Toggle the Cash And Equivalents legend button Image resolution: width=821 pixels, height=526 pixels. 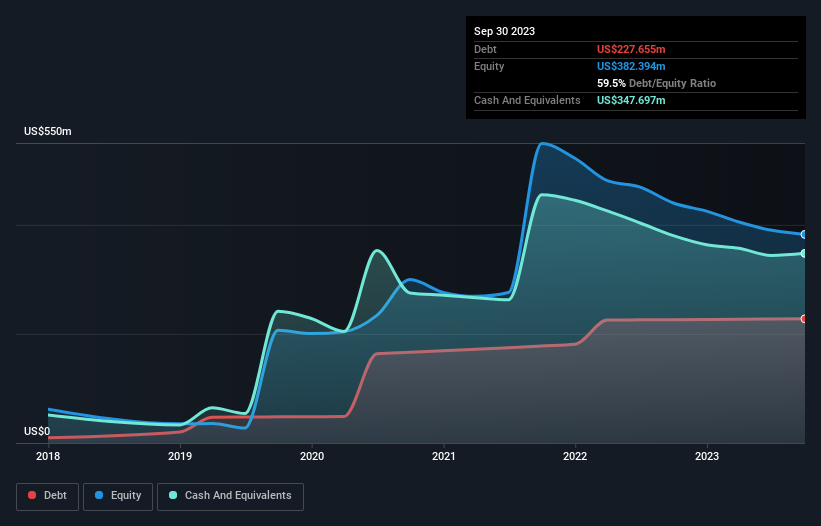pos(230,496)
